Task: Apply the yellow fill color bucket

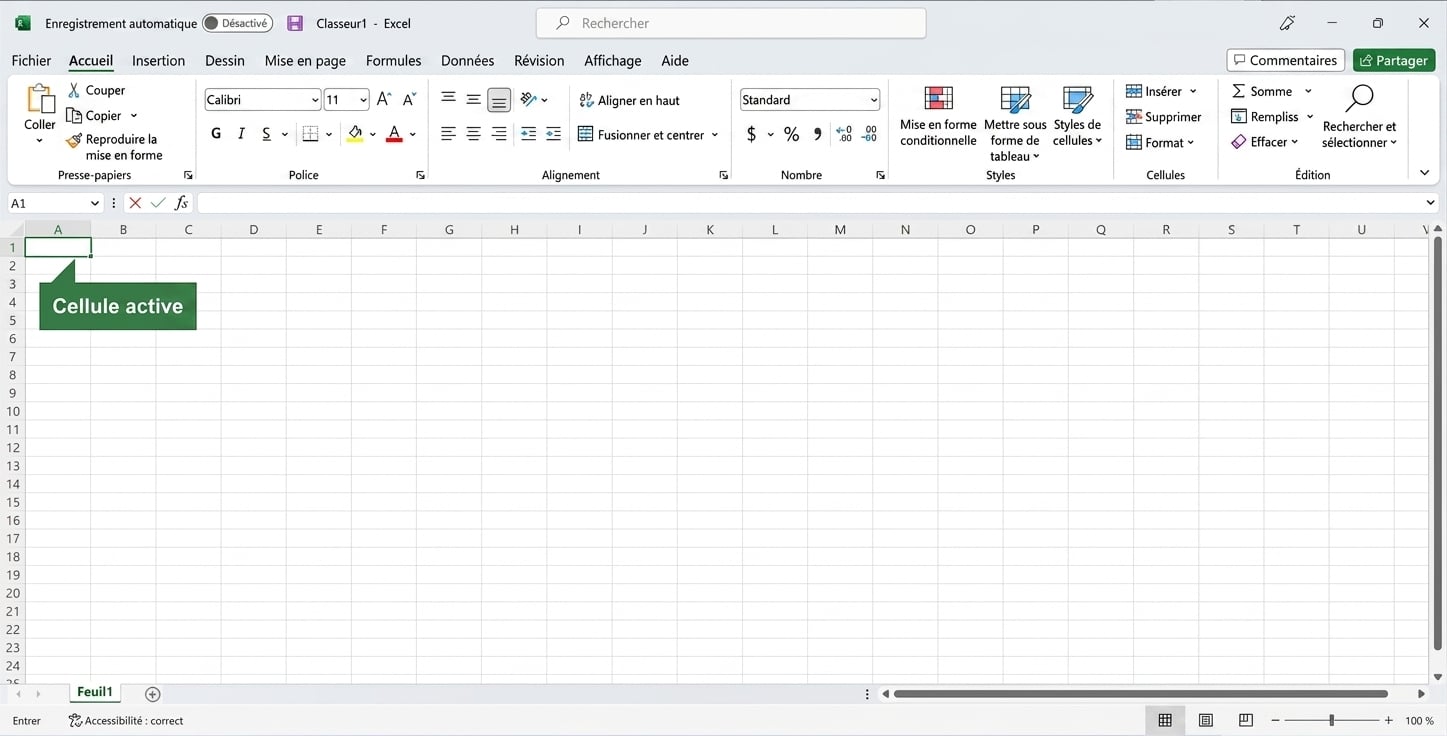Action: [355, 134]
